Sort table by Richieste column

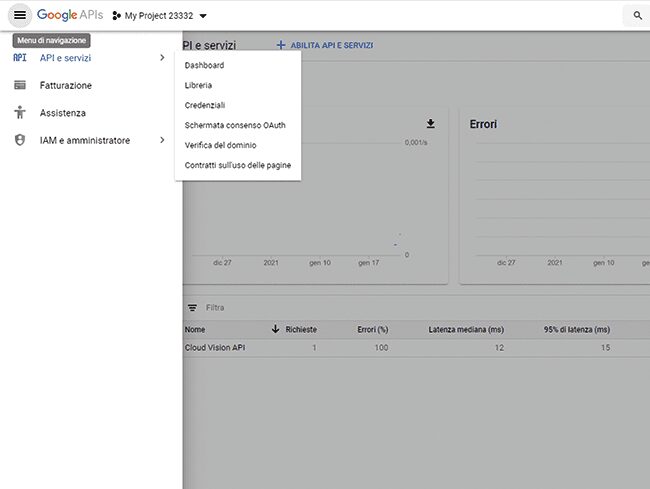(x=301, y=329)
